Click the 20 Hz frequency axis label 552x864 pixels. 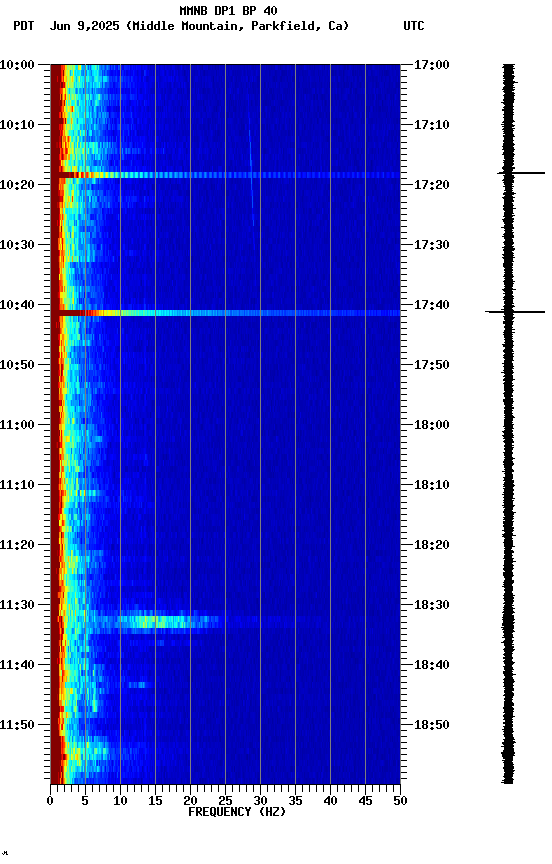click(190, 801)
